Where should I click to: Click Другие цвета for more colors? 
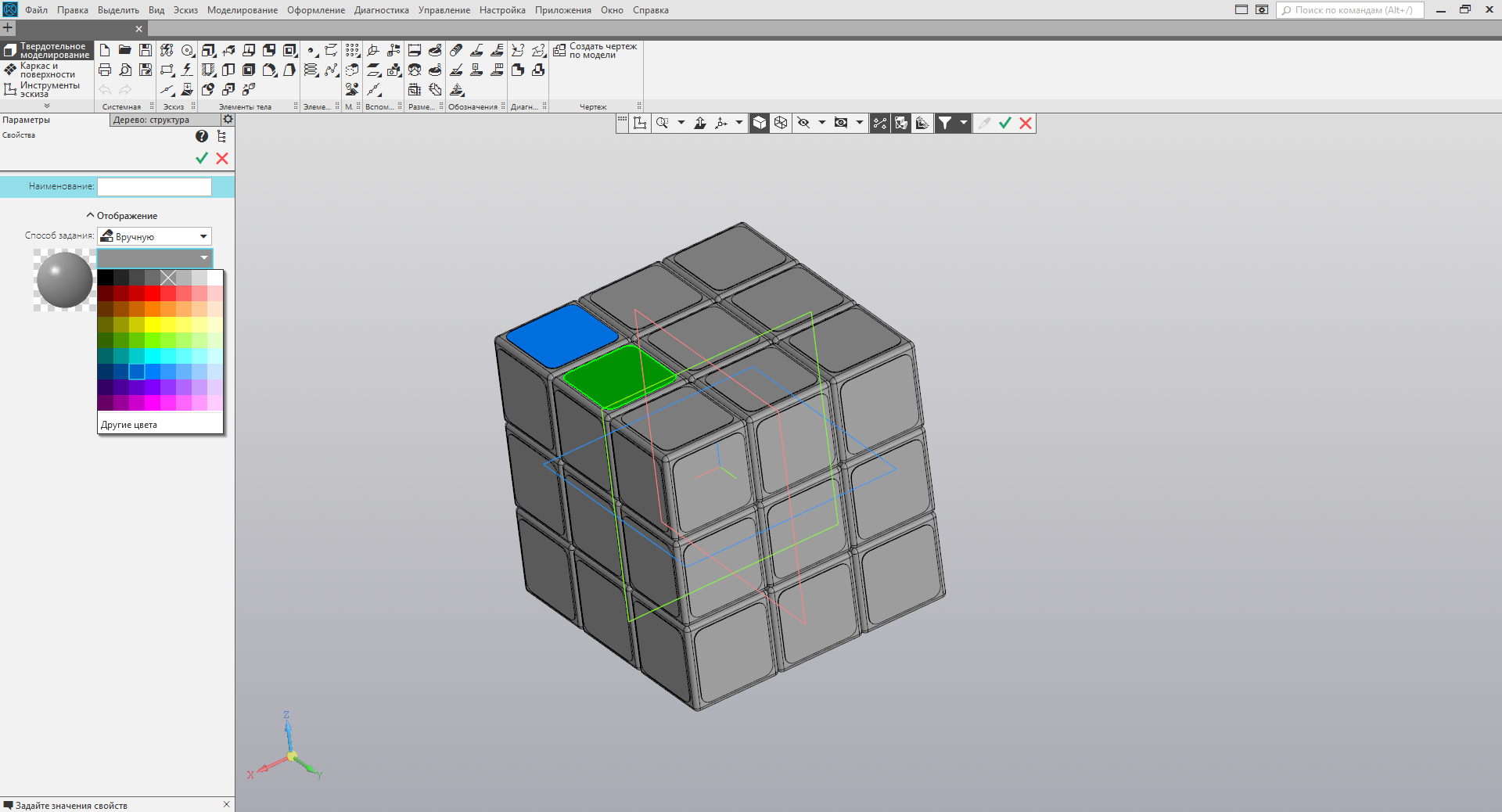[129, 425]
